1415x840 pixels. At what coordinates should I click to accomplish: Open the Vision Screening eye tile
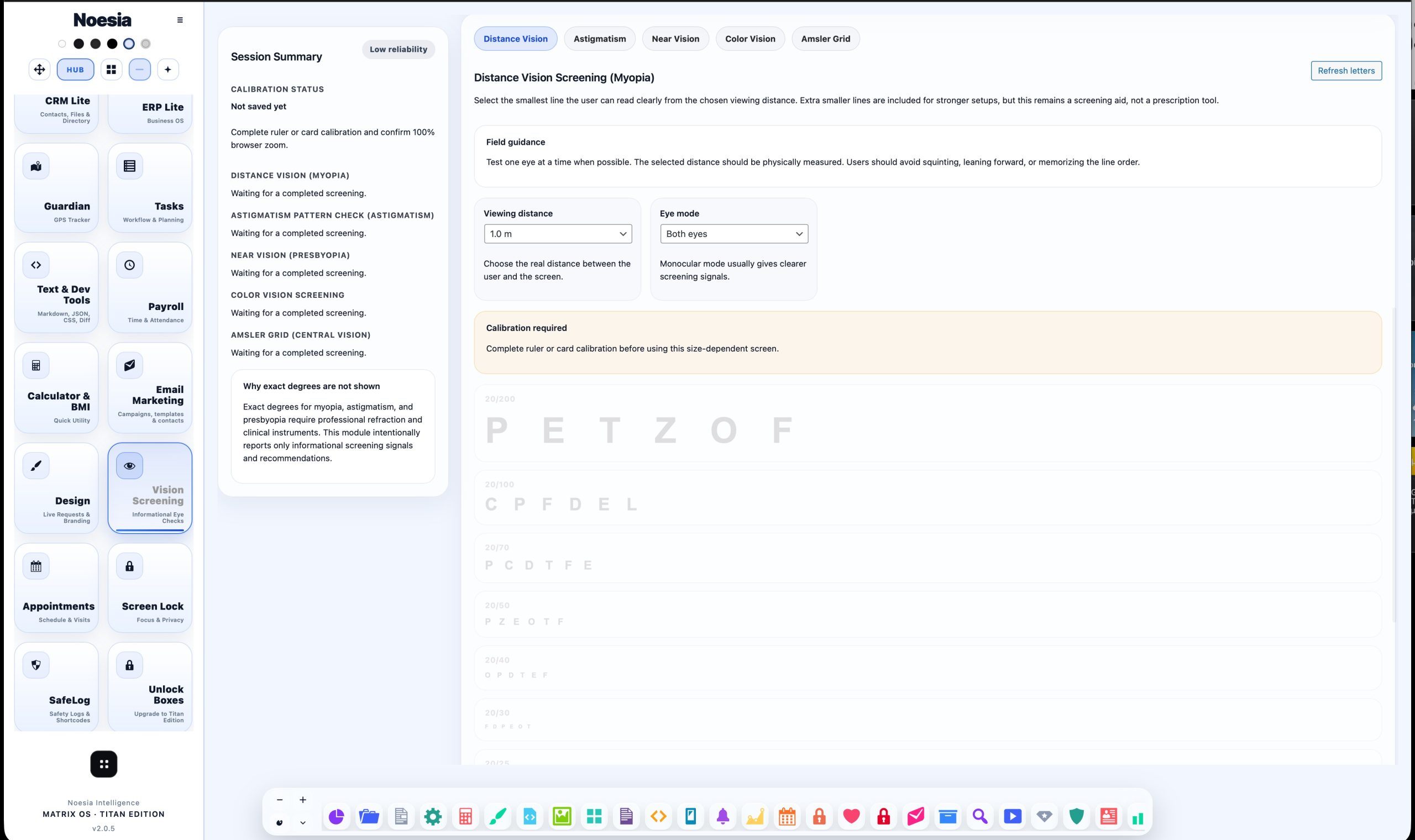pos(150,488)
